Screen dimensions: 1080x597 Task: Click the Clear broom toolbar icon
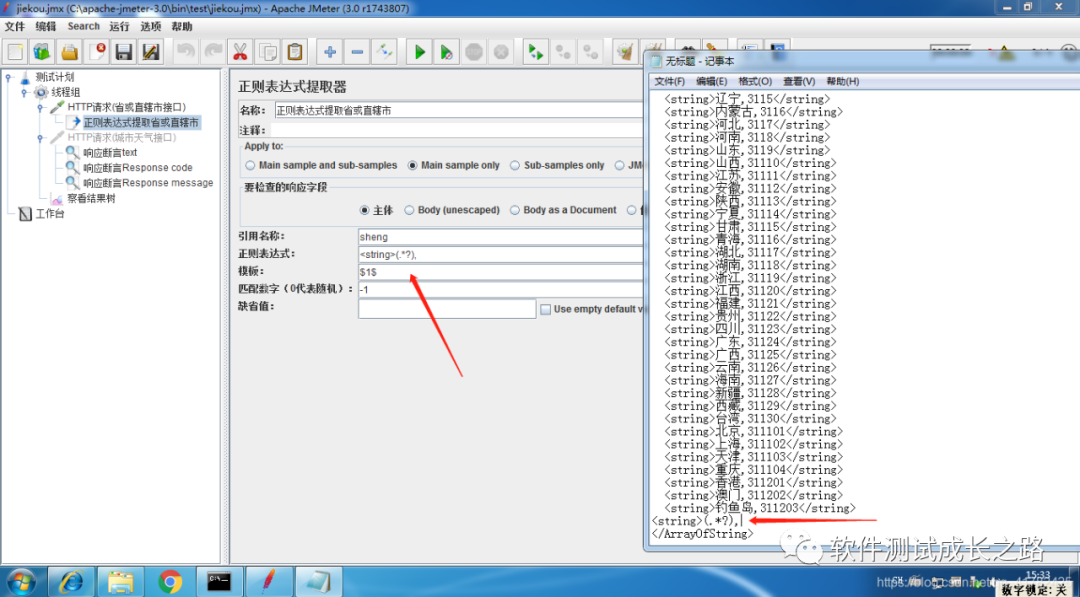[x=625, y=52]
